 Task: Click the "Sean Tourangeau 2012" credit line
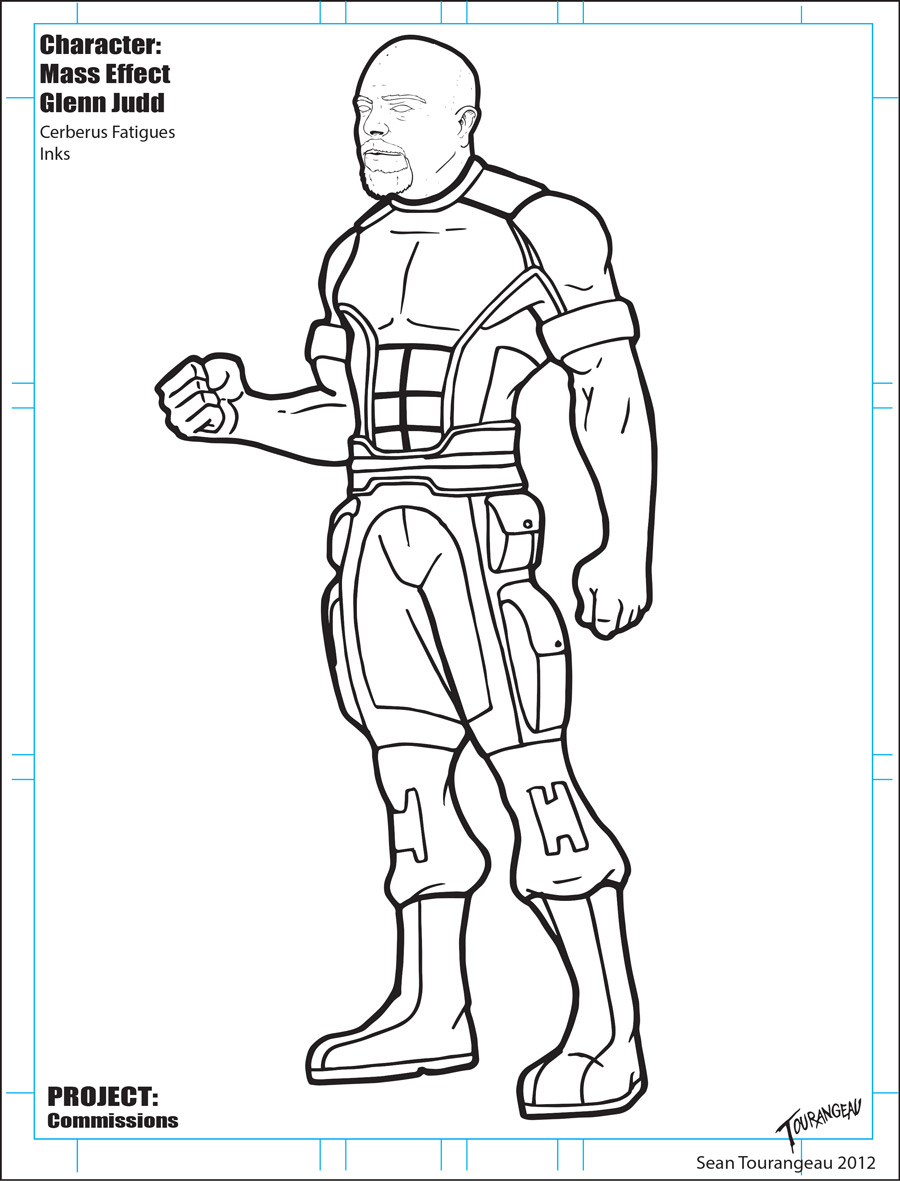[x=786, y=1162]
